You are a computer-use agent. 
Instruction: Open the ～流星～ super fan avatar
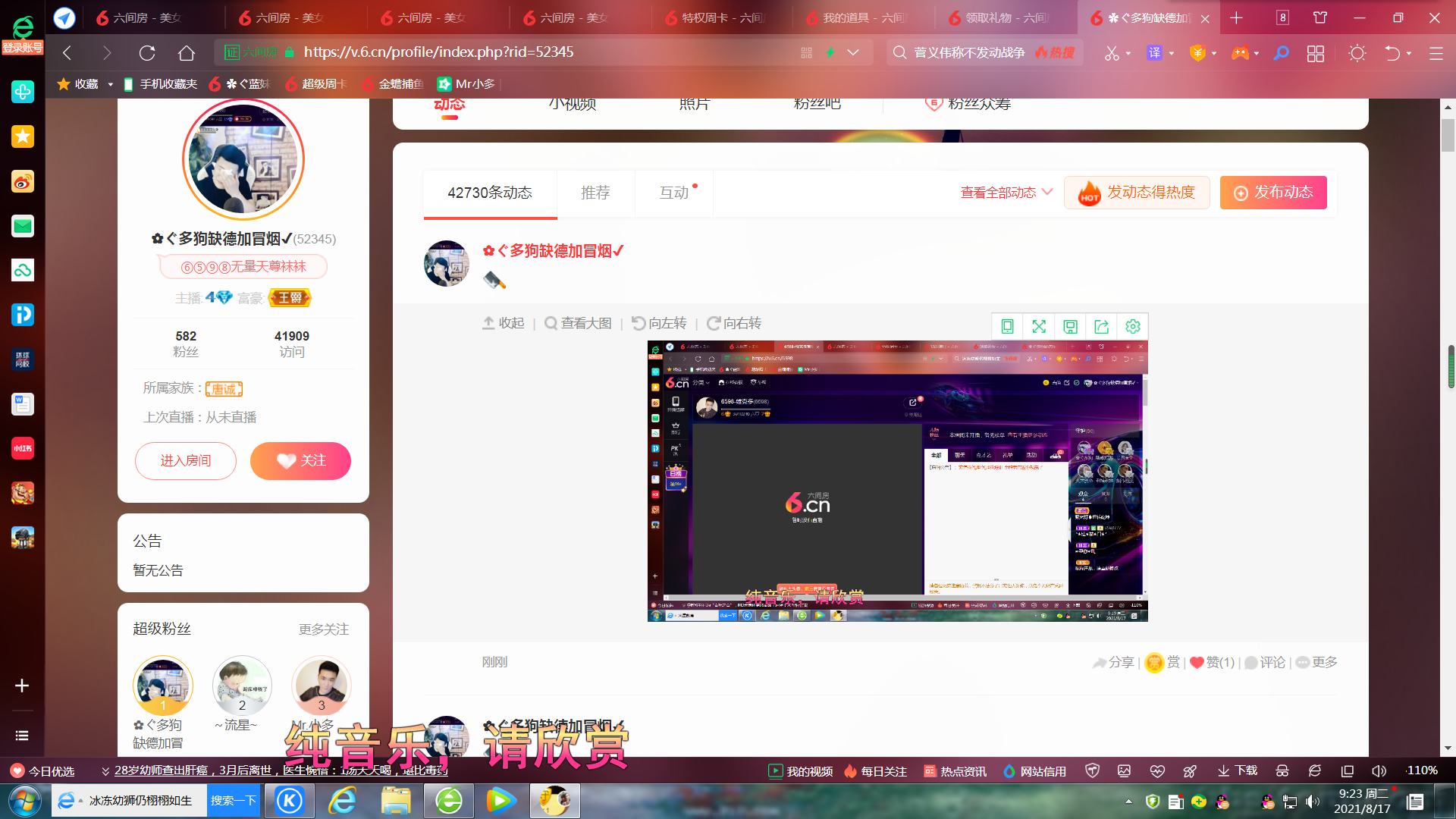[242, 686]
